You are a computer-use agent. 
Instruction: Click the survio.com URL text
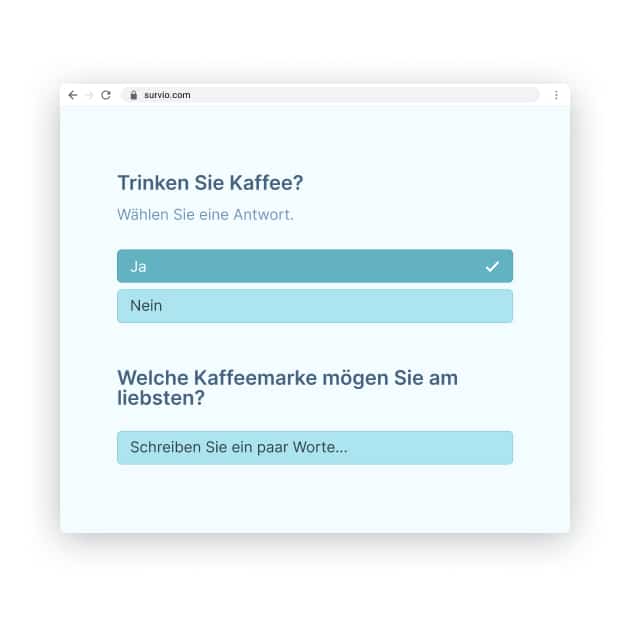[x=165, y=95]
